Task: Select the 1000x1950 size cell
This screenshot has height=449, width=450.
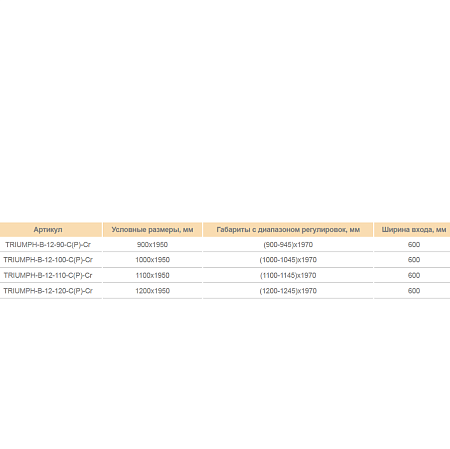Action: tap(152, 260)
